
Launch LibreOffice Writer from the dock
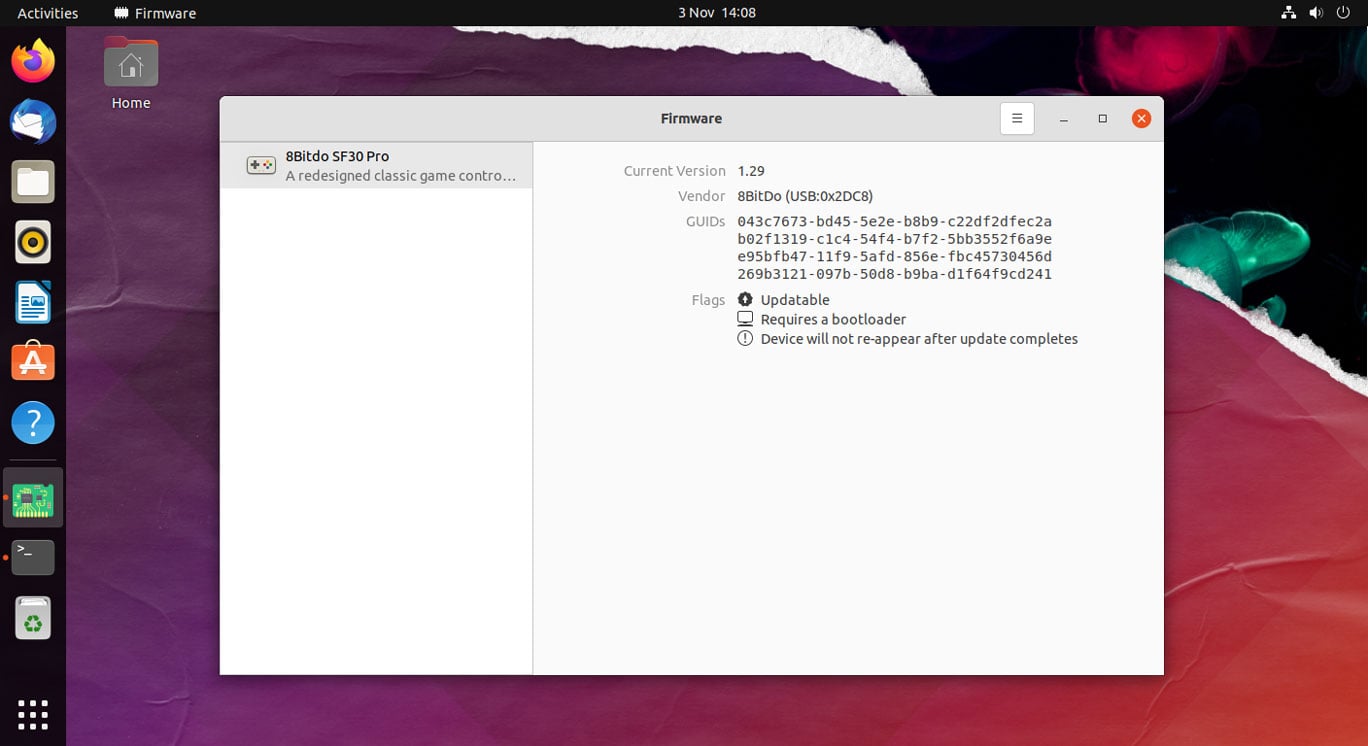click(x=33, y=301)
